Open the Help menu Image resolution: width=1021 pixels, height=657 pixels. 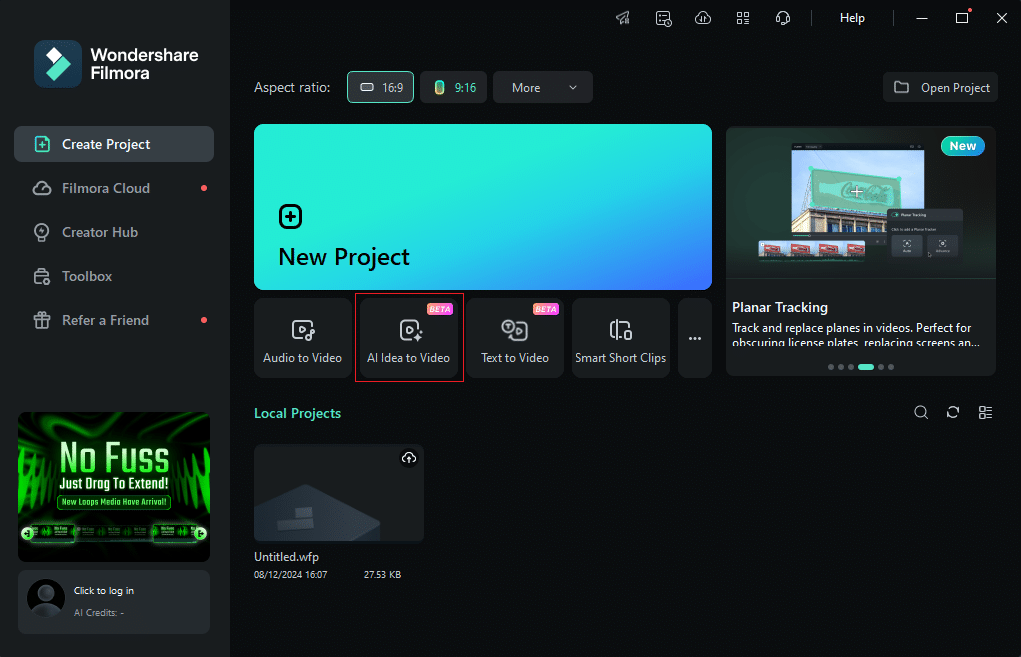tap(852, 18)
